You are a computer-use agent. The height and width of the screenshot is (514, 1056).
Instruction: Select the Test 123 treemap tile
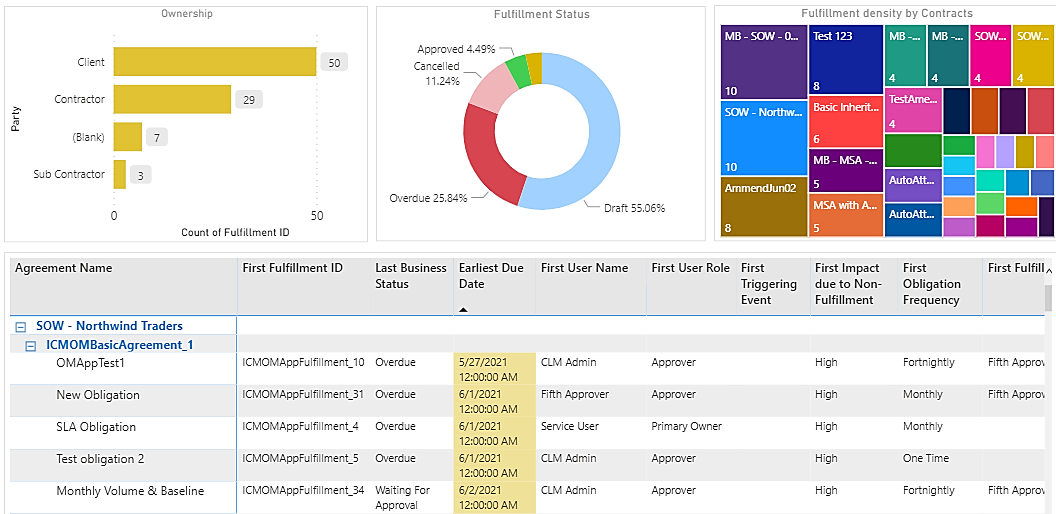[845, 61]
